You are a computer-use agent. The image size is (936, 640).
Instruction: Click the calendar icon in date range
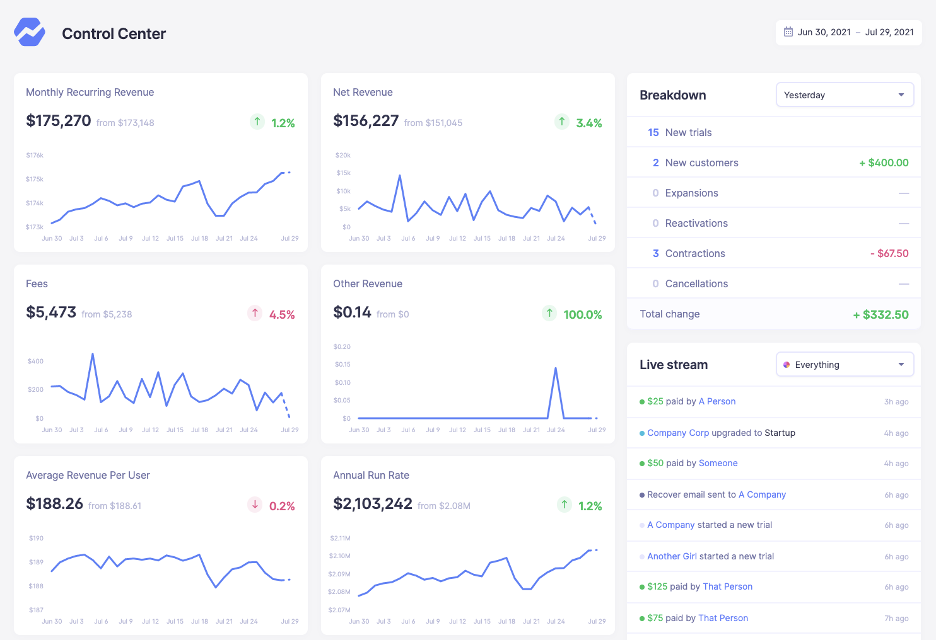tap(788, 32)
